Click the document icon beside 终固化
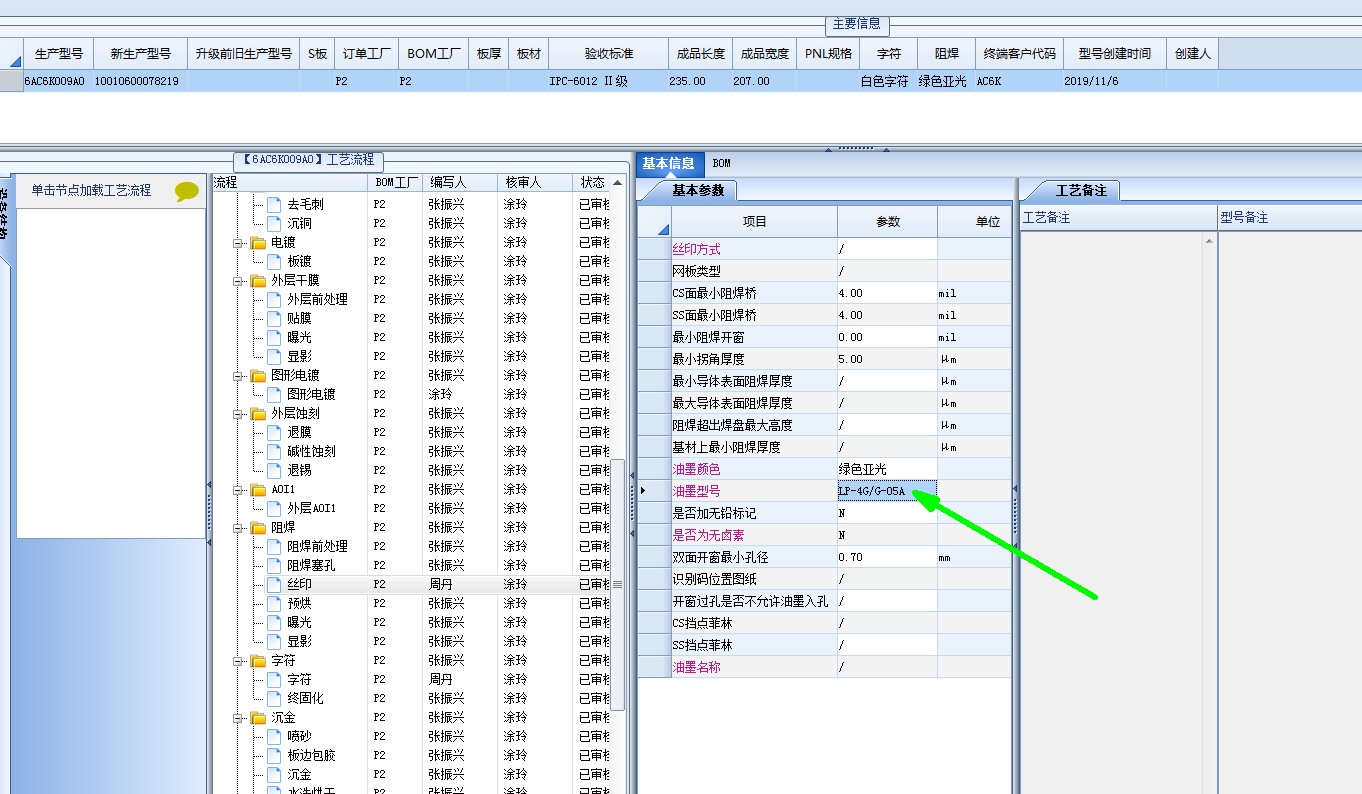1362x794 pixels. [x=274, y=698]
